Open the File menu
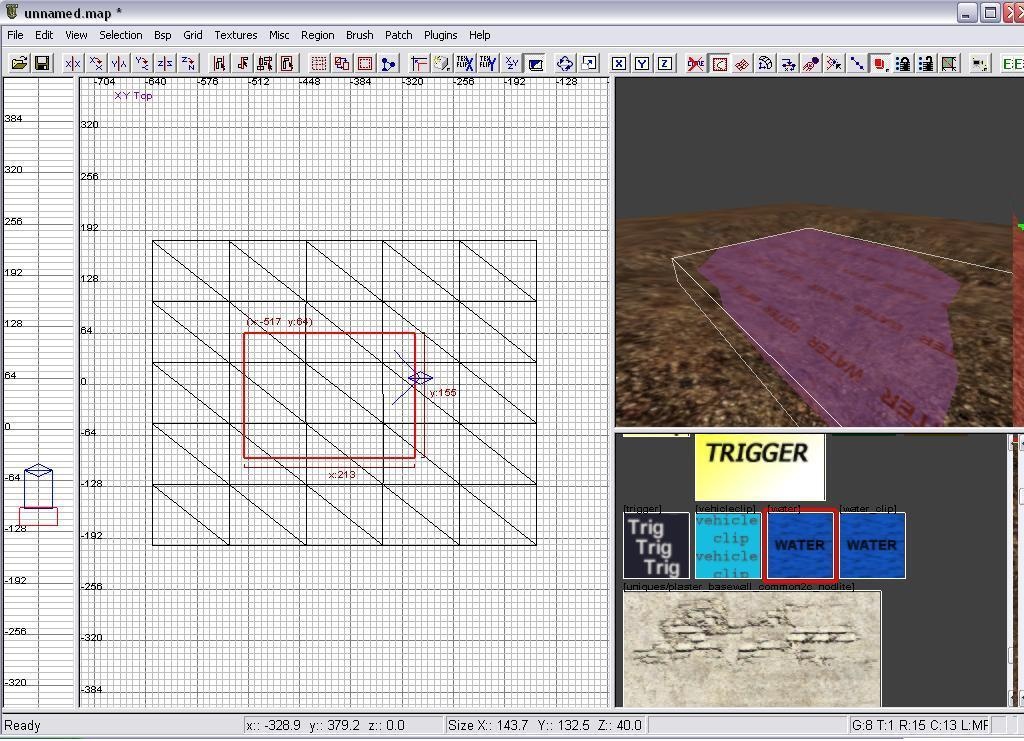 click(x=15, y=35)
